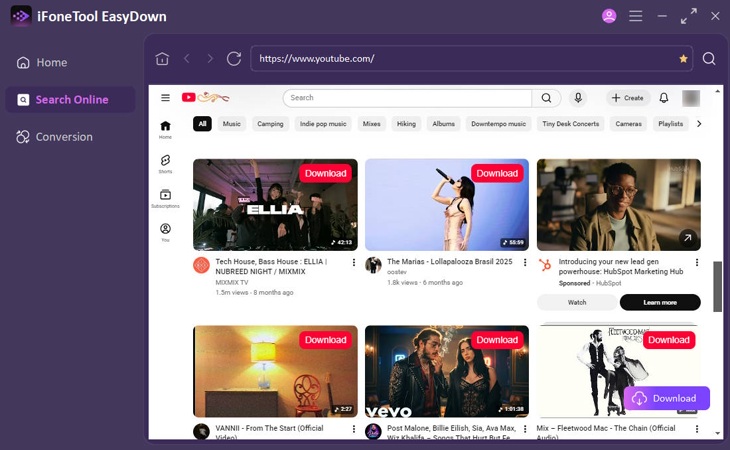The height and width of the screenshot is (450, 730).
Task: Download The Marias Lollapalooza video
Action: pos(497,174)
